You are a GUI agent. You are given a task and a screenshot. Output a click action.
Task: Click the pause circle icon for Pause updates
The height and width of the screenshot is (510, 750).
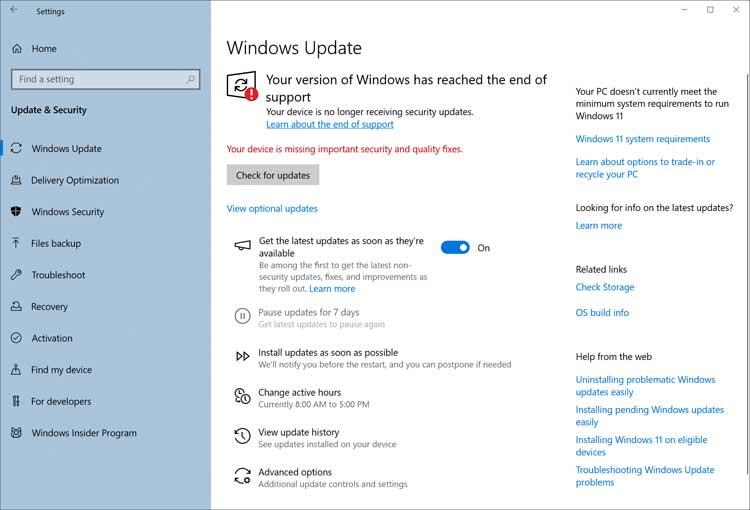(x=243, y=316)
